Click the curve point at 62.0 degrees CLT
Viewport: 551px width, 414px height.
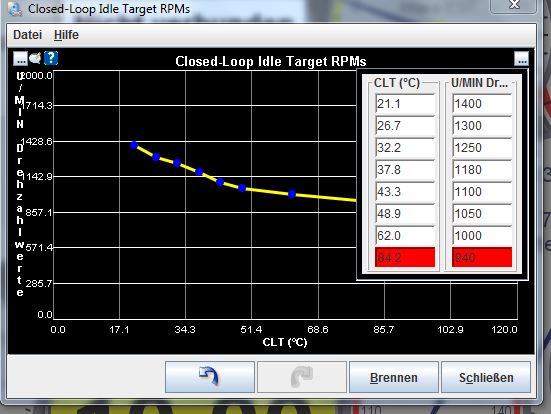(292, 194)
